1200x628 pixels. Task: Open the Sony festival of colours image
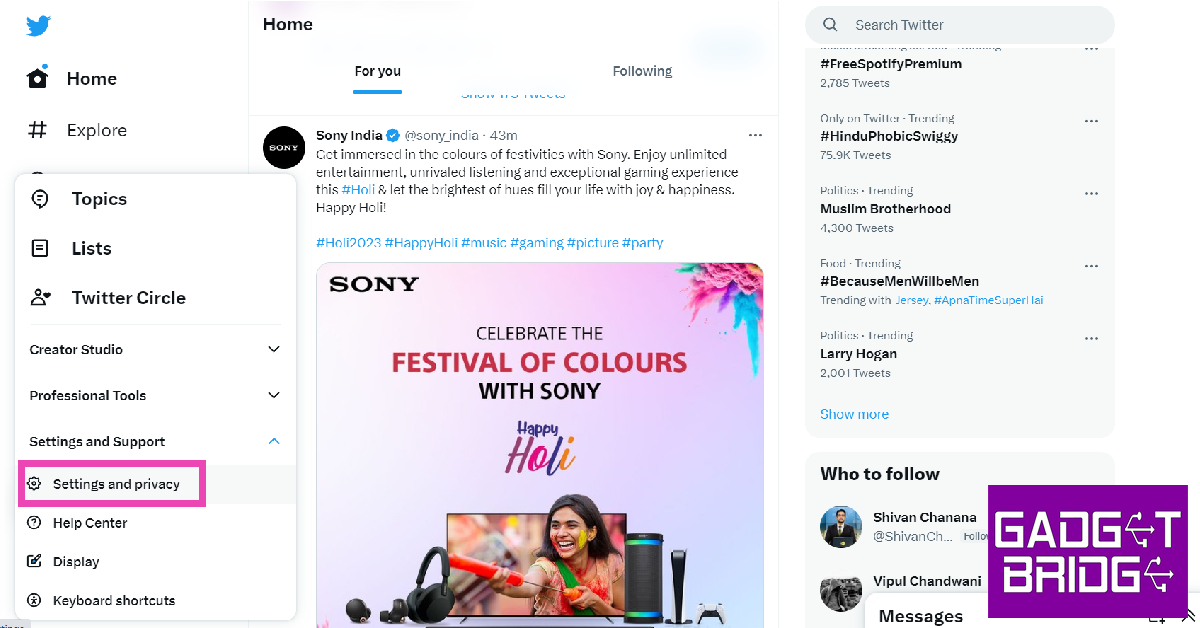pos(539,440)
